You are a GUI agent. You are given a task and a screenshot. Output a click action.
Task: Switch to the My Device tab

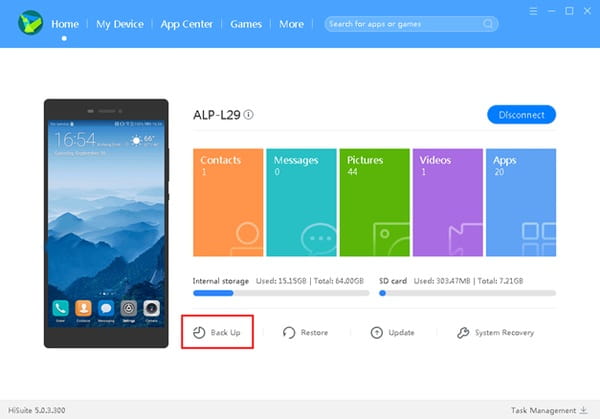119,23
